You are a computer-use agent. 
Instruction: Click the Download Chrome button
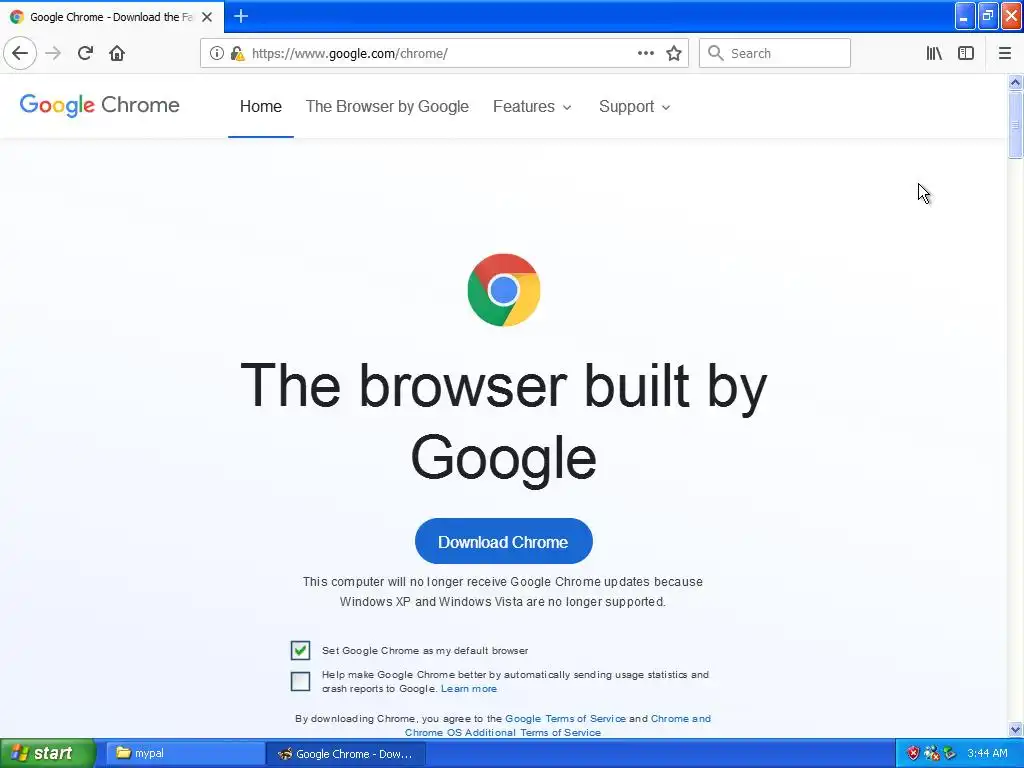[x=504, y=541]
